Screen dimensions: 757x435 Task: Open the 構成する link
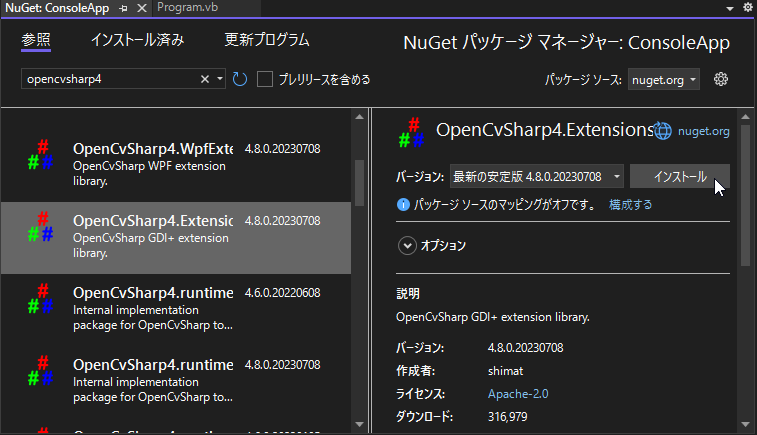[x=631, y=205]
